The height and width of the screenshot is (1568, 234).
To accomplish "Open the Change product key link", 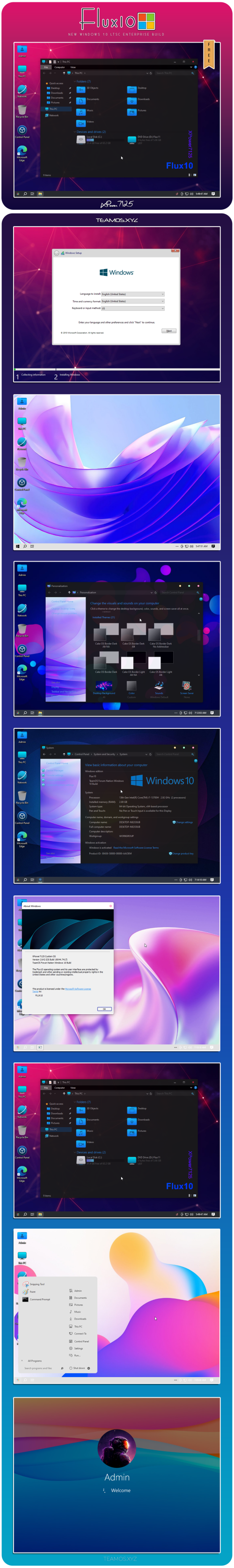I will pyautogui.click(x=182, y=854).
